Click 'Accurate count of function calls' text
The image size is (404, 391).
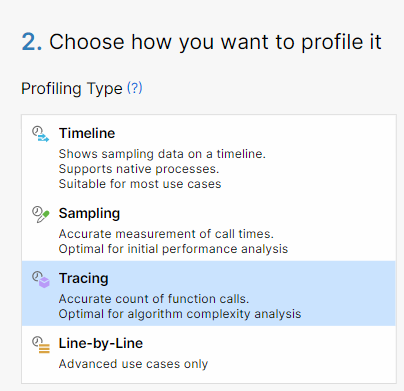coord(154,299)
